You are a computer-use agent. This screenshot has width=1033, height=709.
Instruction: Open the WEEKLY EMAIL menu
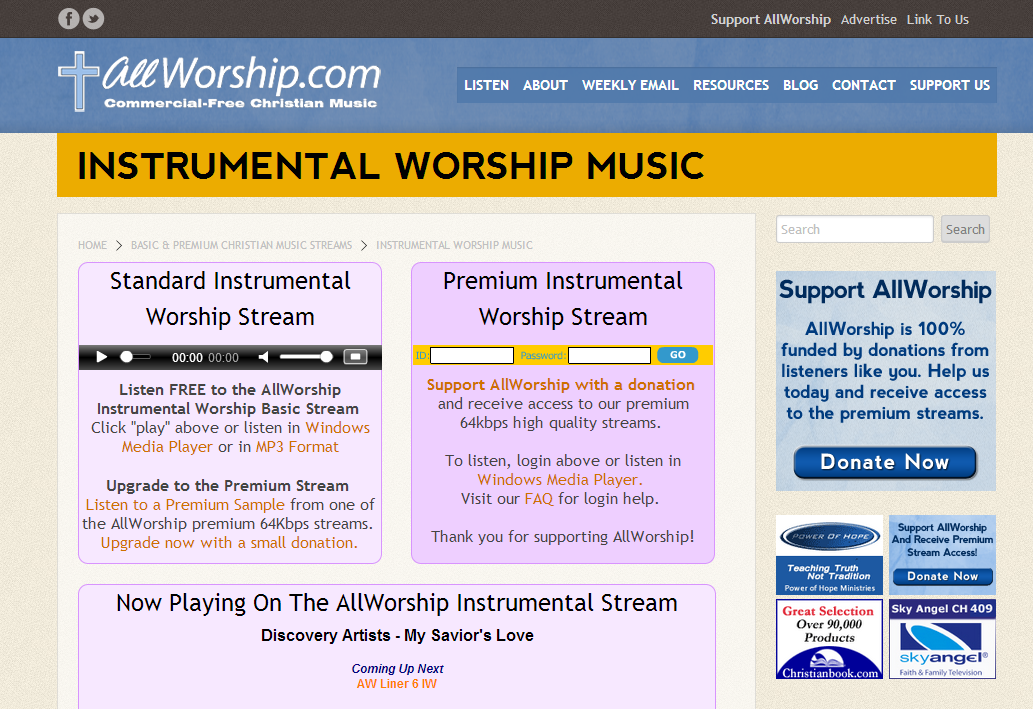point(630,85)
